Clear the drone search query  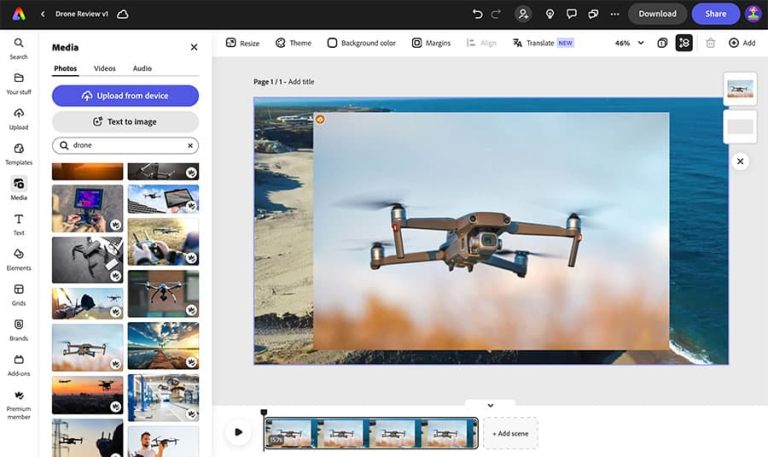pyautogui.click(x=190, y=145)
